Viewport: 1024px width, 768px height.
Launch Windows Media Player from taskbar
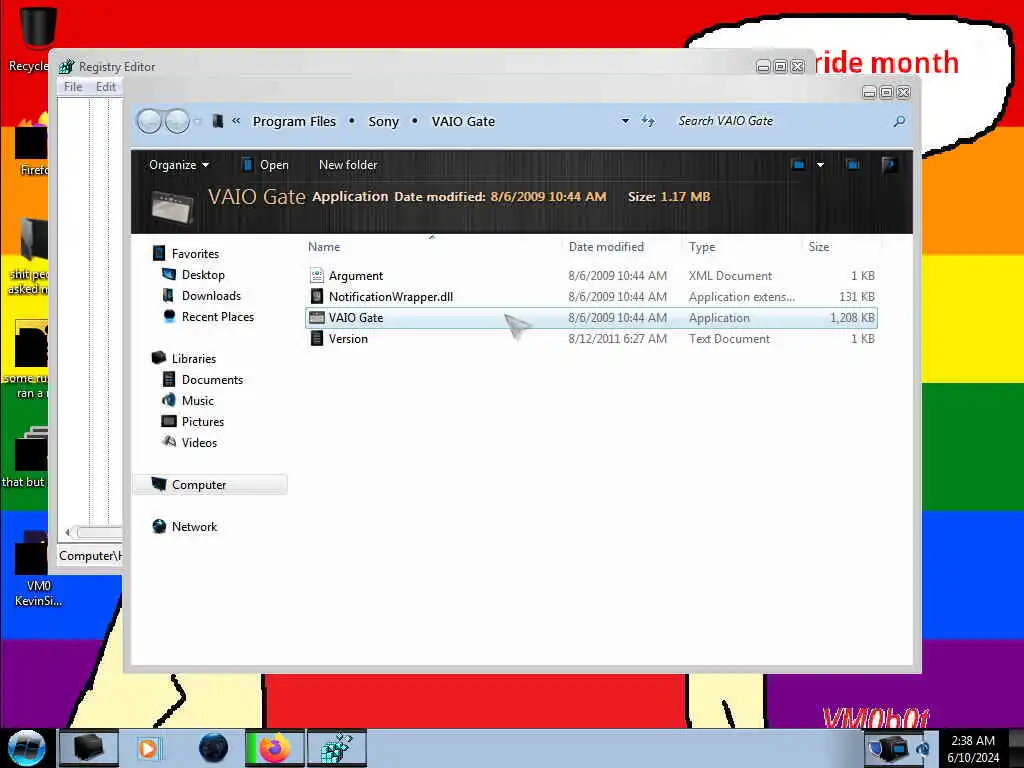click(149, 748)
